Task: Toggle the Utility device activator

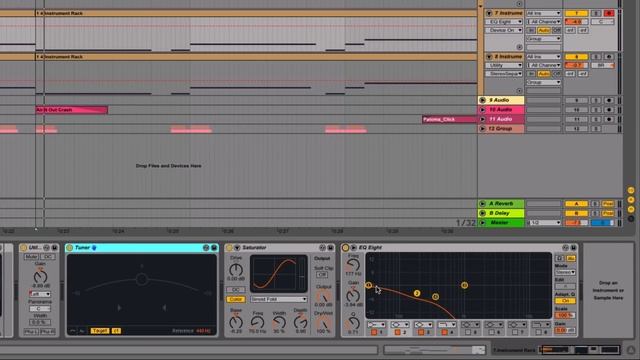Action: tap(23, 248)
